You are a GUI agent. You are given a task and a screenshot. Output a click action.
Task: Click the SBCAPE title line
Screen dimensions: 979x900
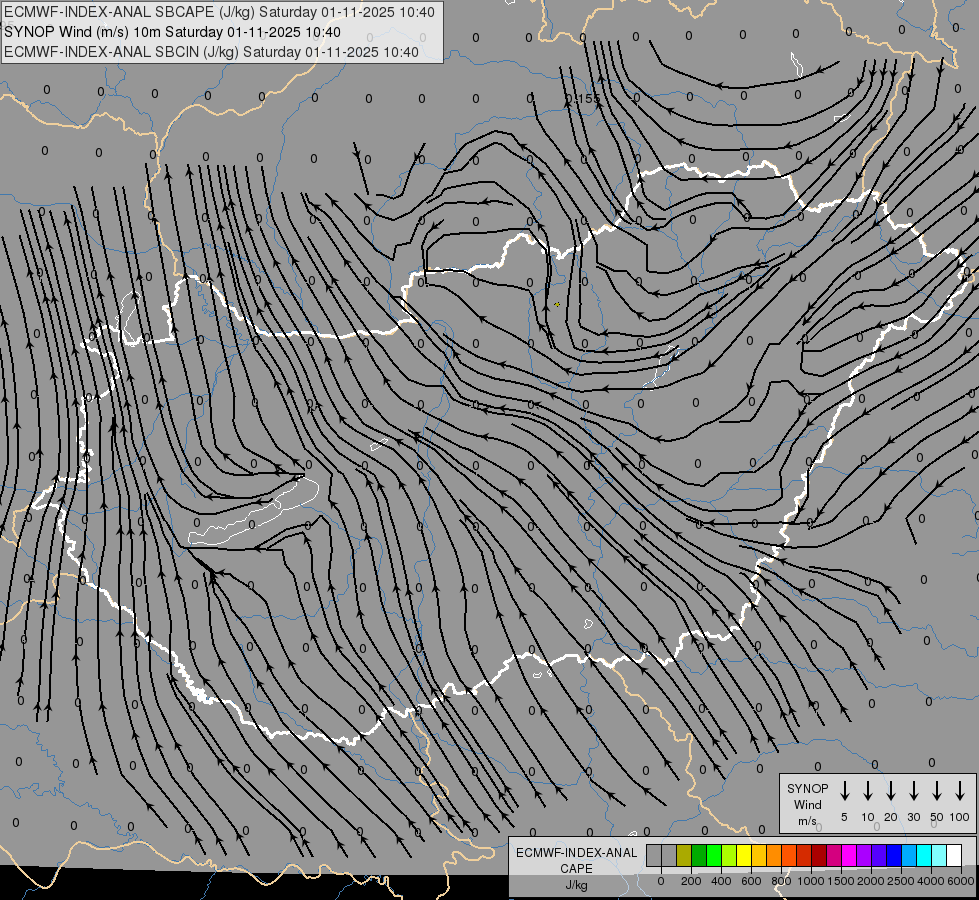pyautogui.click(x=219, y=12)
